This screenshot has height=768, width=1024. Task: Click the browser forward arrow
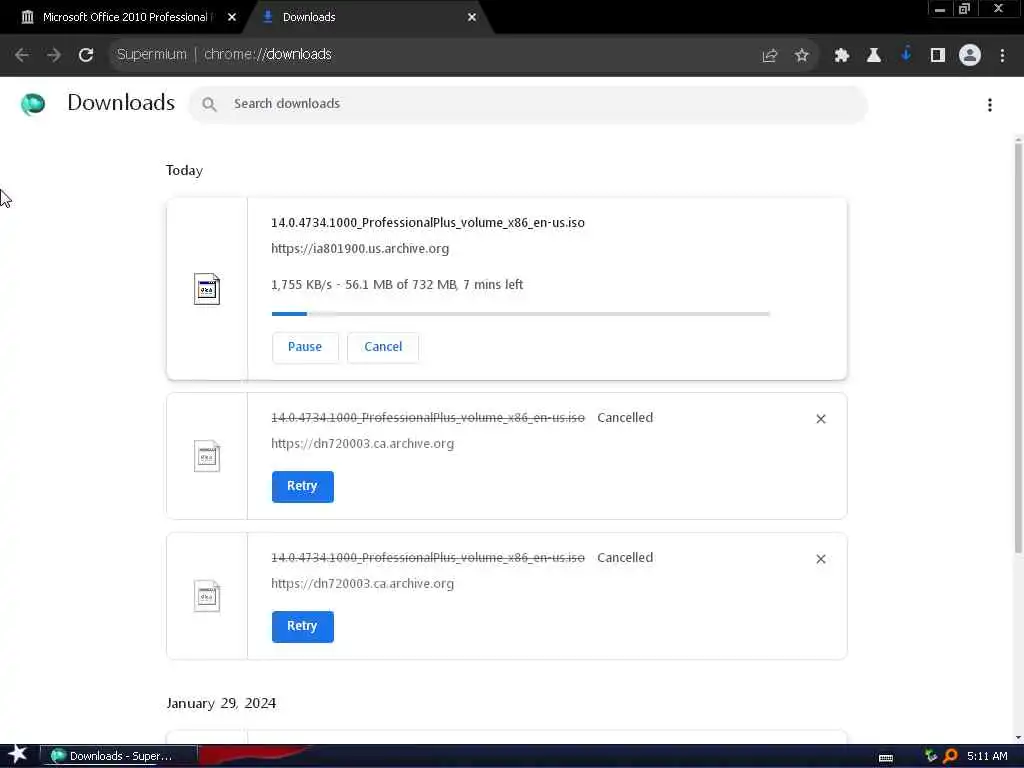click(x=54, y=55)
